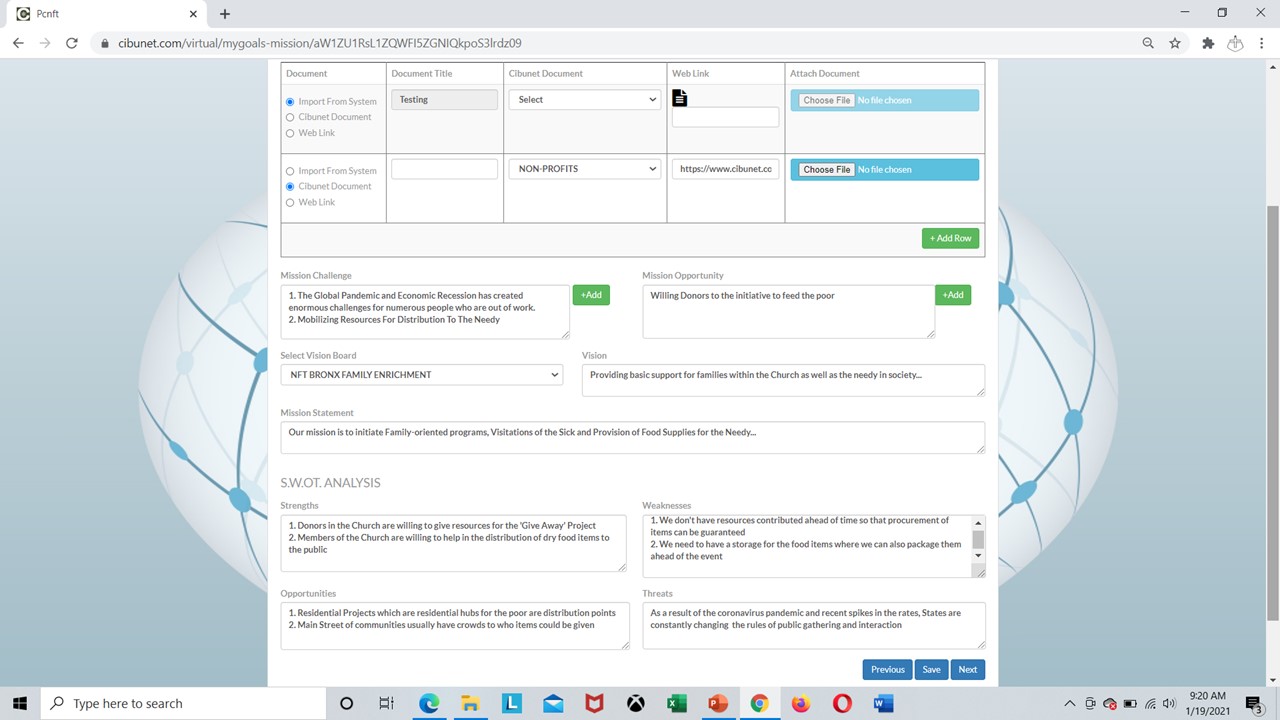This screenshot has width=1280, height=720.
Task: Click the green Add Row button
Action: pyautogui.click(x=950, y=238)
